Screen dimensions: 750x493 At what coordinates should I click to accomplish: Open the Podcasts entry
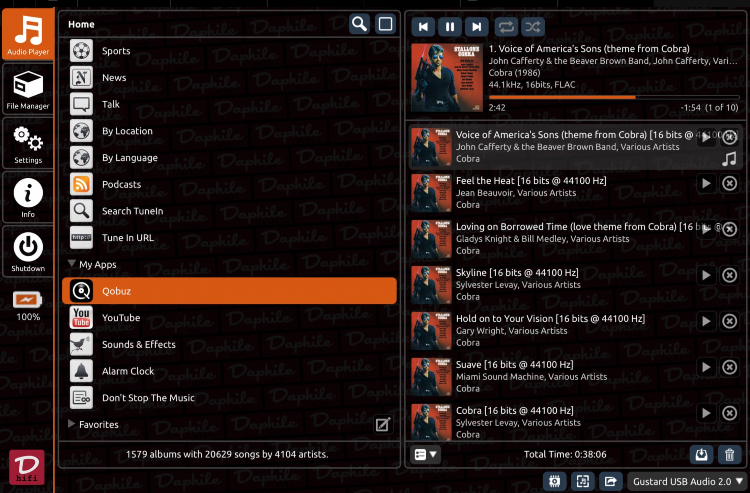pyautogui.click(x=229, y=185)
